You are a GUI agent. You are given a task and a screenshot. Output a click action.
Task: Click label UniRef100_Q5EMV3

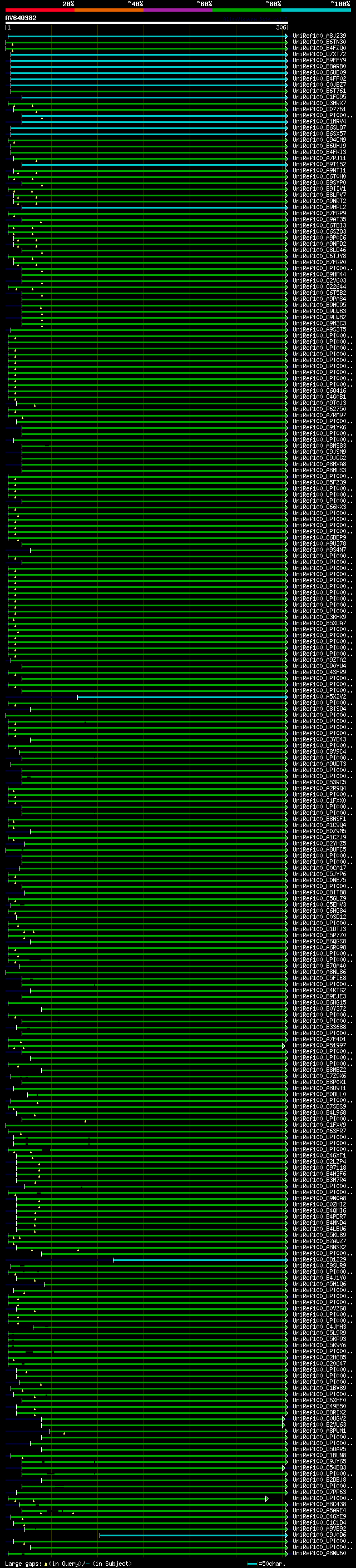tap(319, 904)
